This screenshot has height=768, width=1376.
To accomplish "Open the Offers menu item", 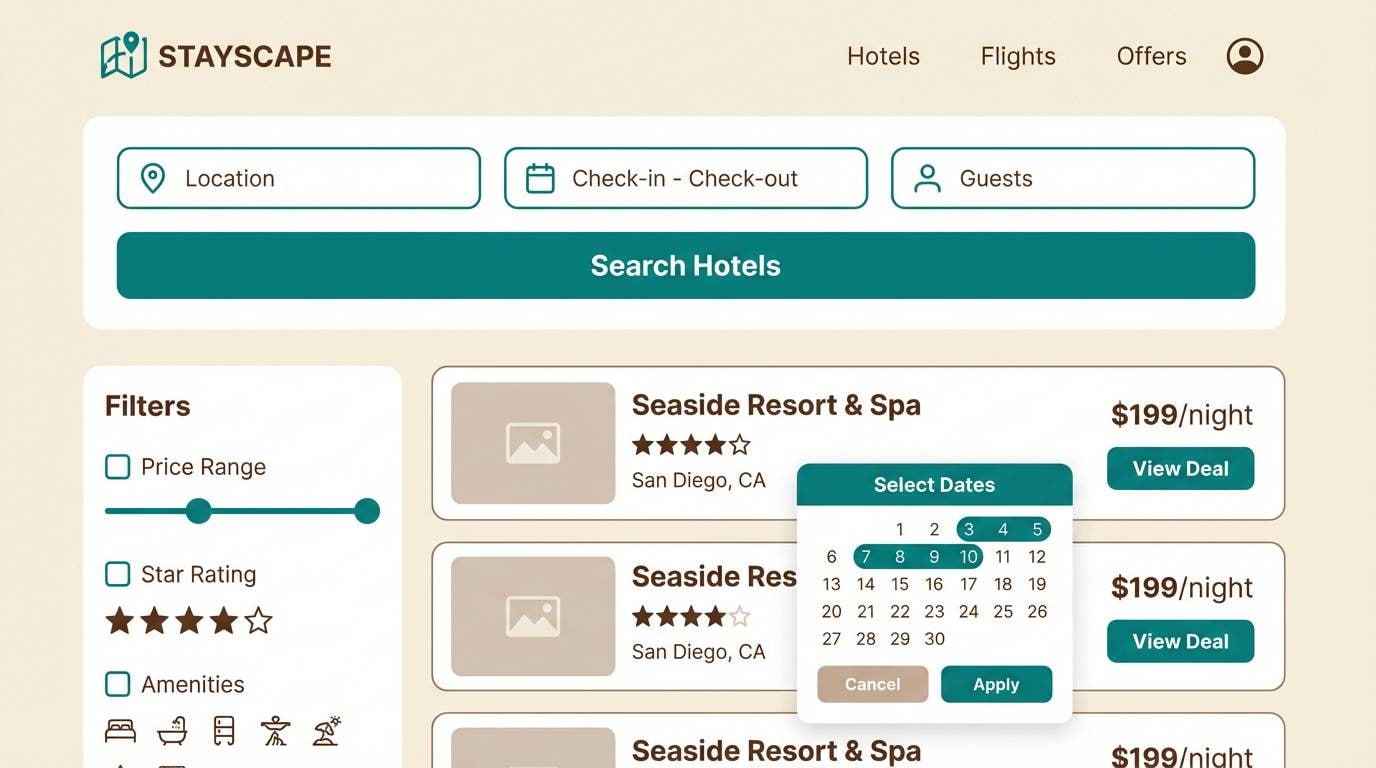I will pos(1151,56).
